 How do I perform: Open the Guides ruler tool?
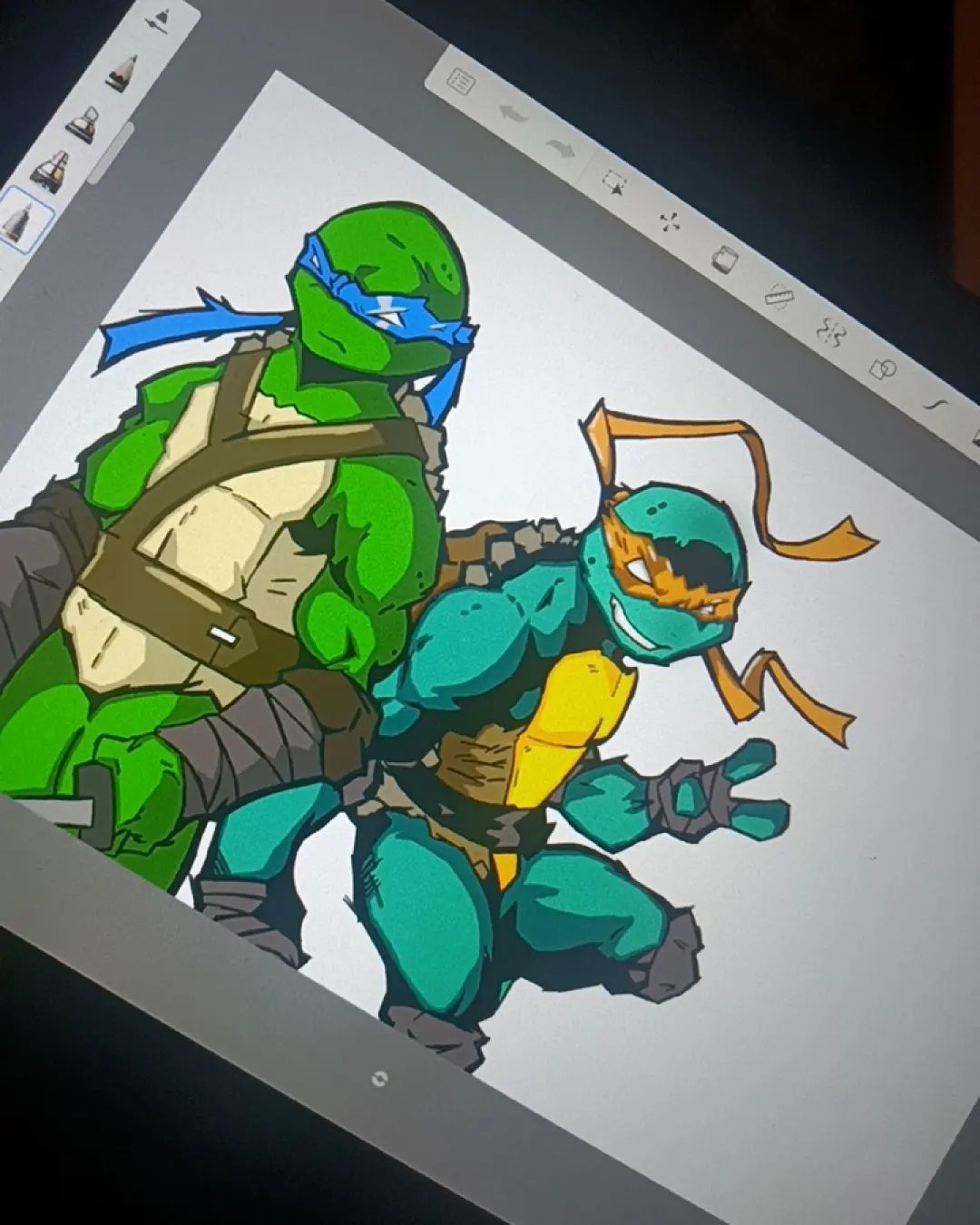(779, 295)
